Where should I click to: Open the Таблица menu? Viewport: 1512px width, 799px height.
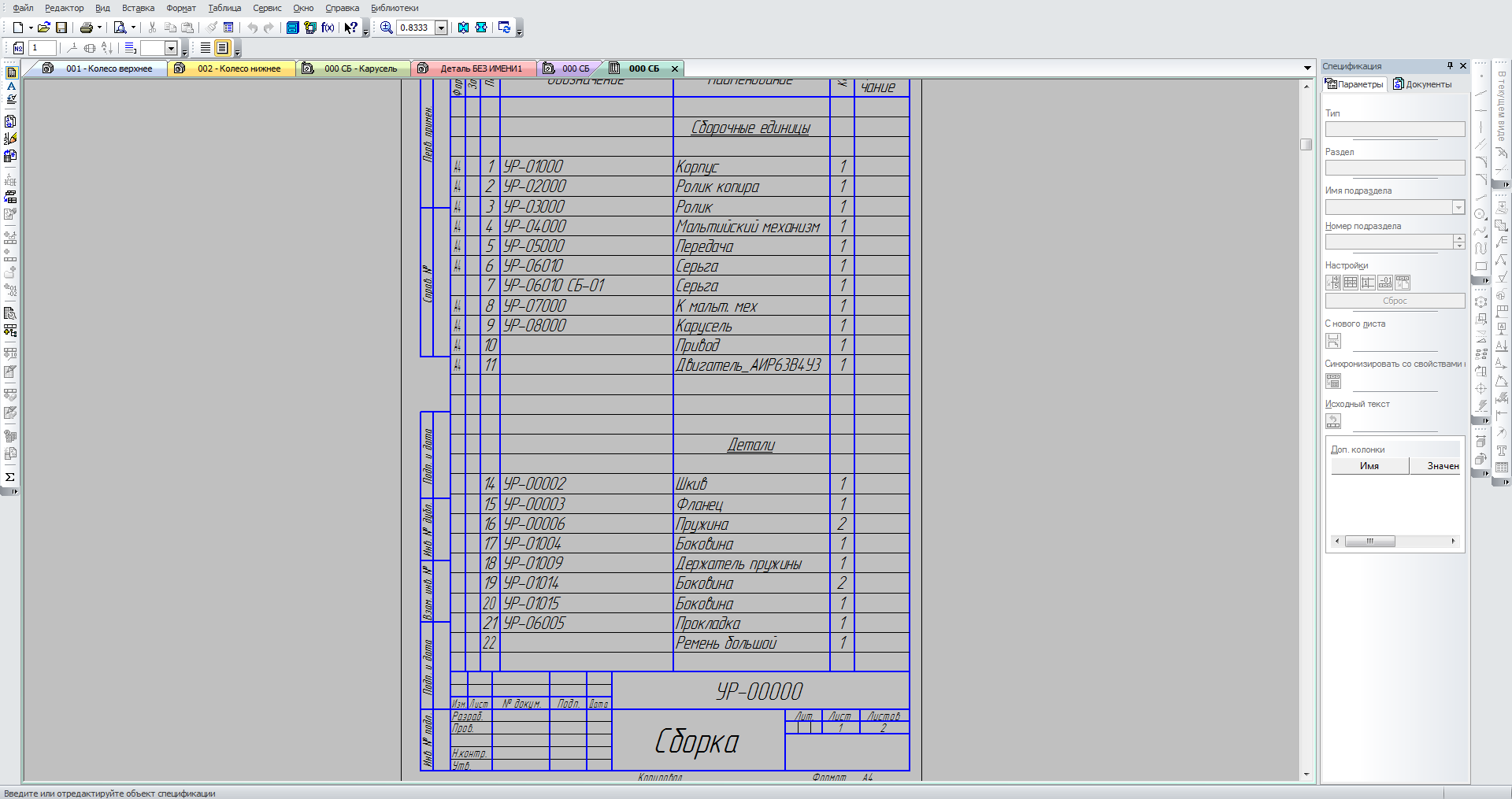(224, 8)
